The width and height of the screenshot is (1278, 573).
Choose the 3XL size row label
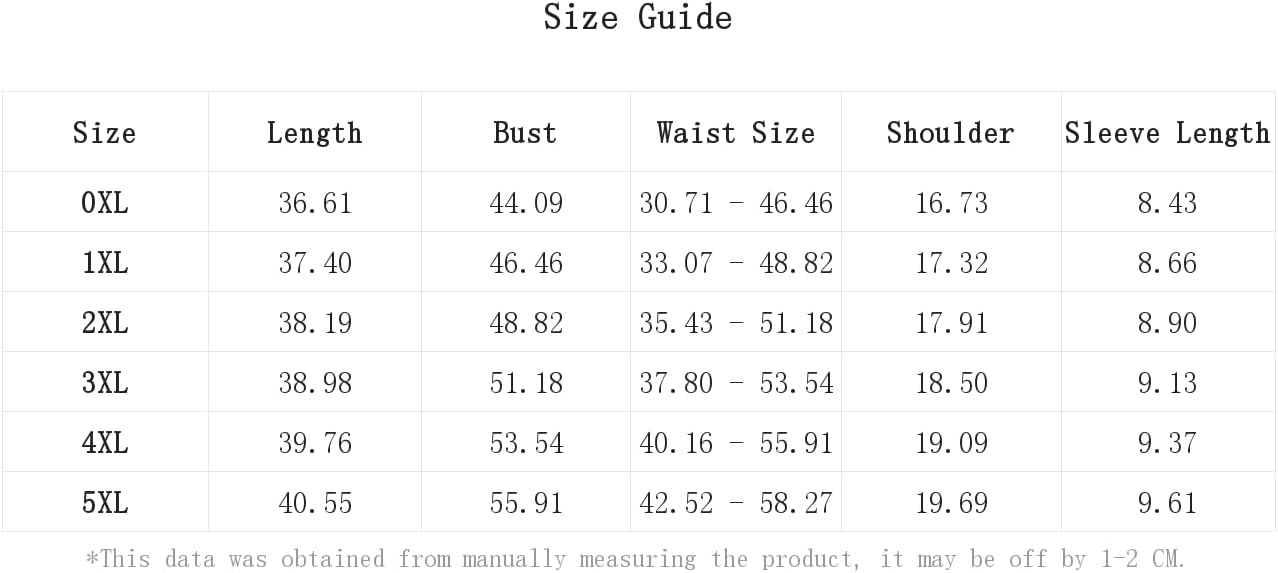(x=104, y=383)
